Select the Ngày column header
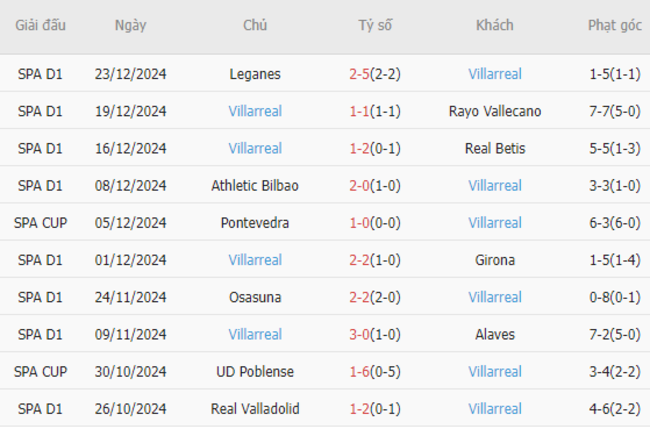 [x=131, y=25]
